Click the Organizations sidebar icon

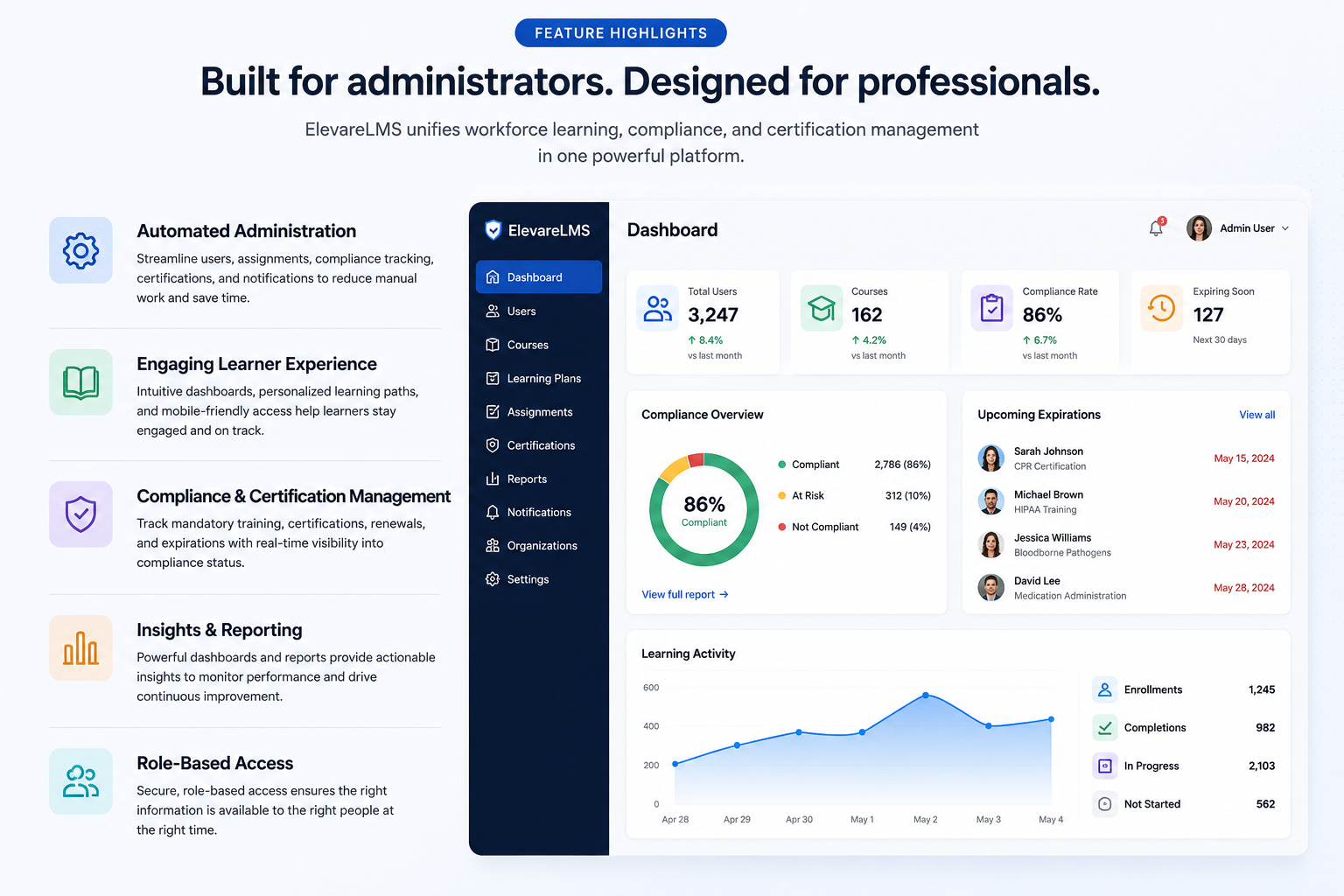pyautogui.click(x=493, y=545)
